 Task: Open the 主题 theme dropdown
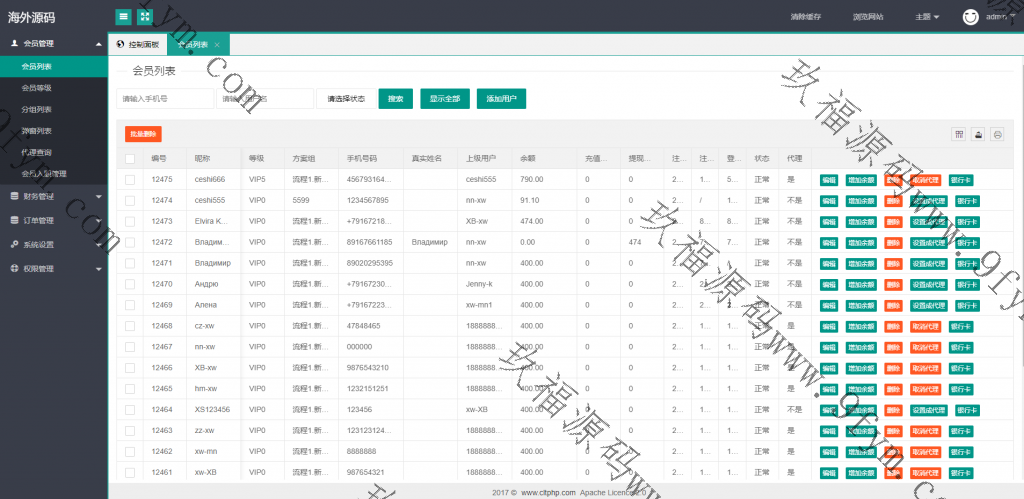click(927, 17)
